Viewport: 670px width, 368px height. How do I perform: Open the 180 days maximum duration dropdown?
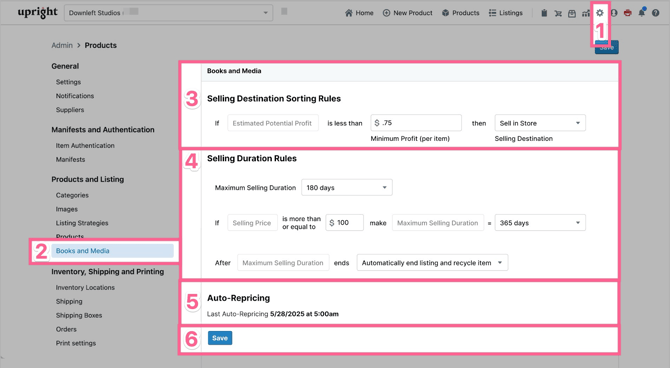347,188
